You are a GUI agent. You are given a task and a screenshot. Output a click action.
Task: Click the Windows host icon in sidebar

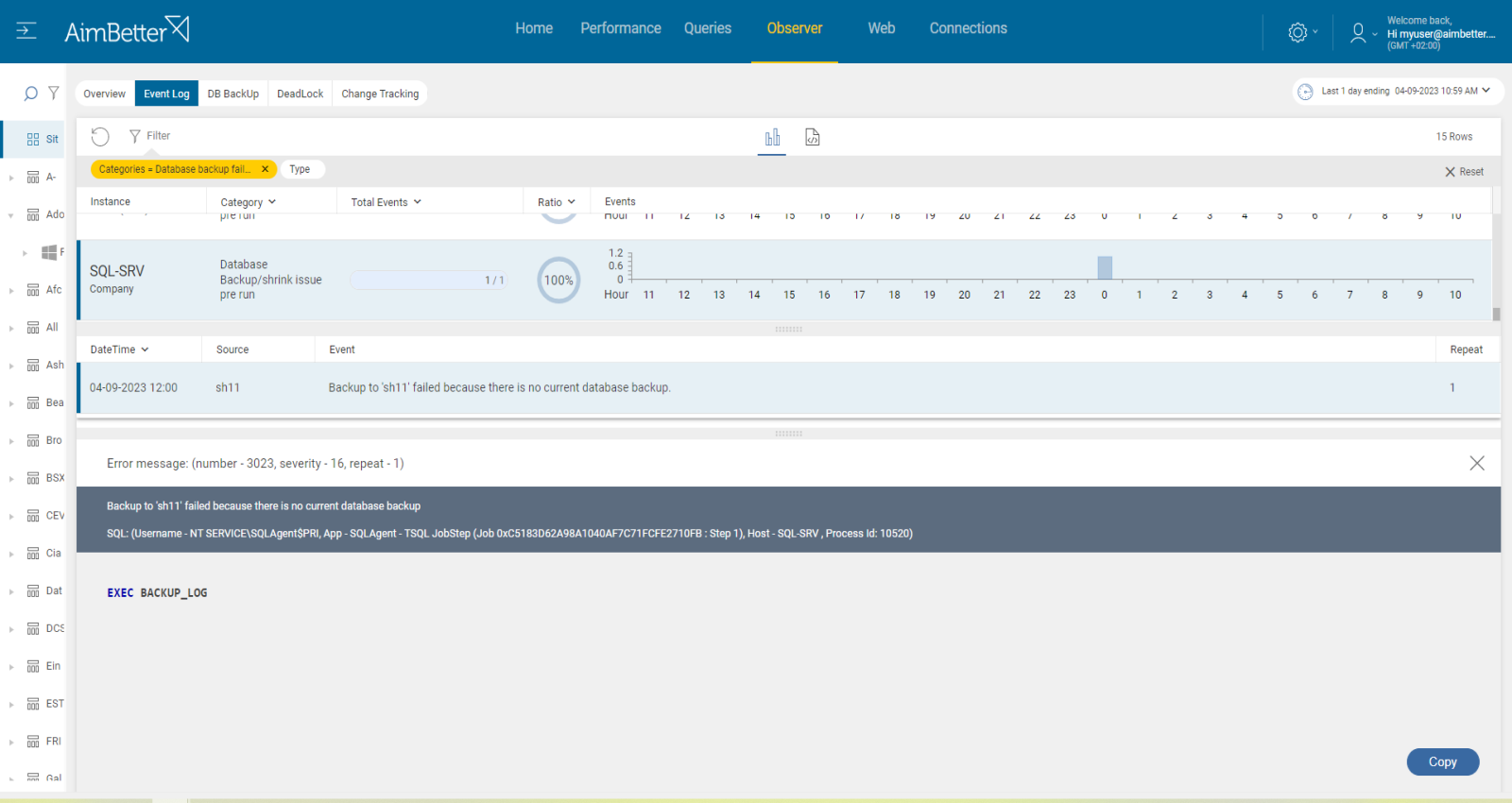(x=49, y=252)
